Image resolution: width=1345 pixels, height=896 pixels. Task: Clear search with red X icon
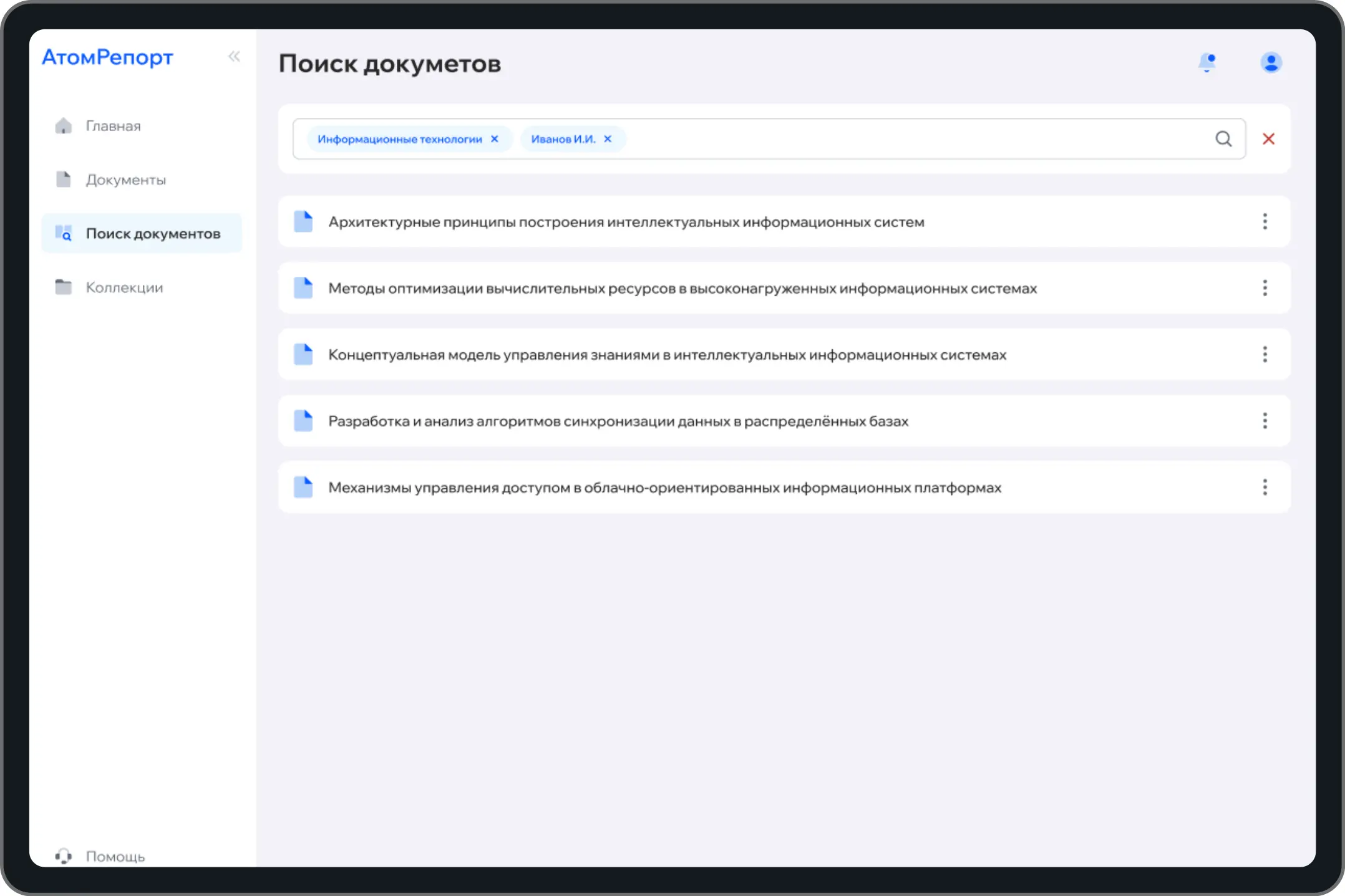pyautogui.click(x=1268, y=139)
